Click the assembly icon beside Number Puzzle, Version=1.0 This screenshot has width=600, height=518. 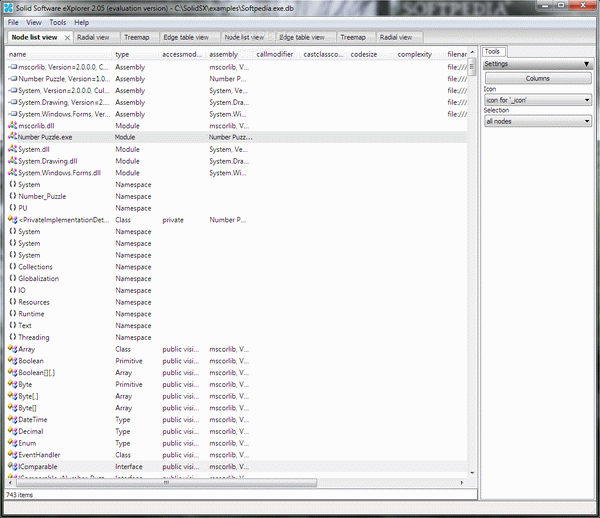click(x=13, y=79)
